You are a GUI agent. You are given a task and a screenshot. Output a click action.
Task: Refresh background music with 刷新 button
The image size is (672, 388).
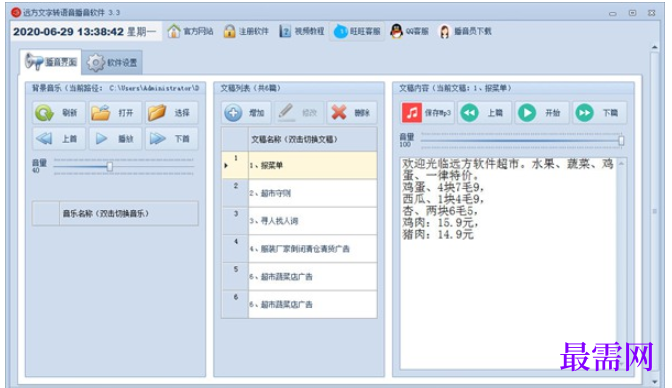[59, 113]
